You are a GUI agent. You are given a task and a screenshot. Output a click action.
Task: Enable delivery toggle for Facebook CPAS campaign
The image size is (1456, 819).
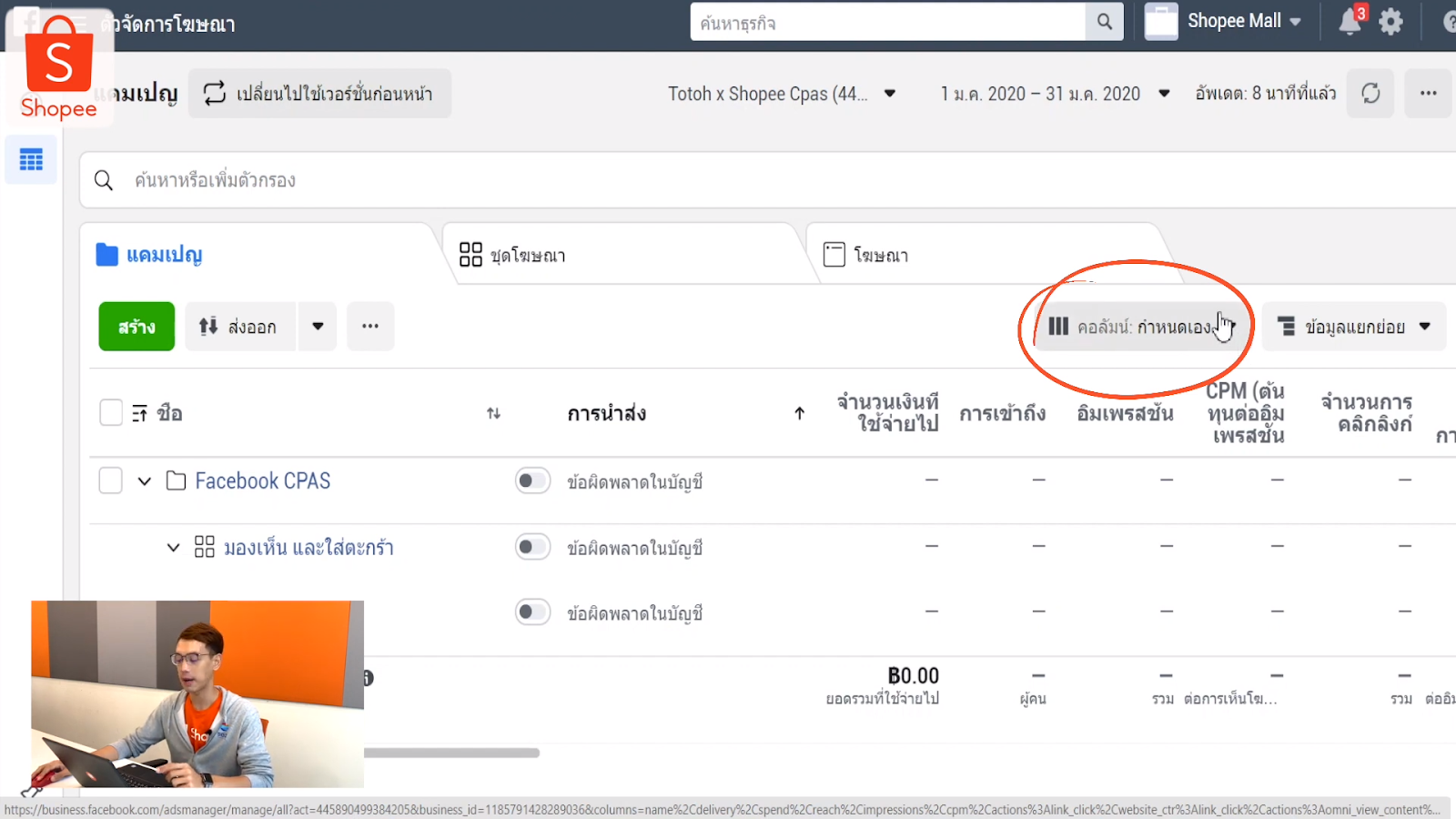click(532, 480)
